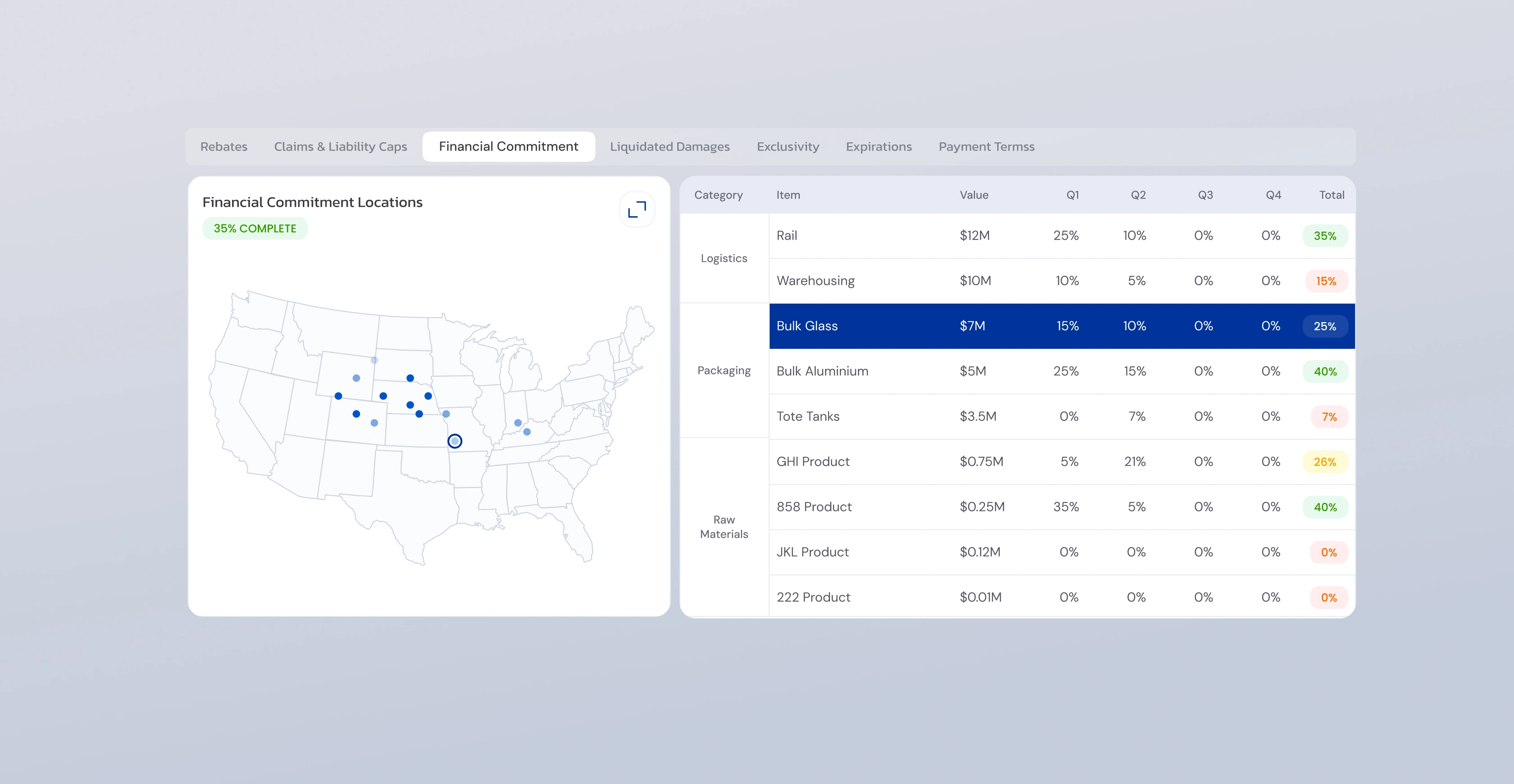Go to the Exclusivity tab

[788, 146]
